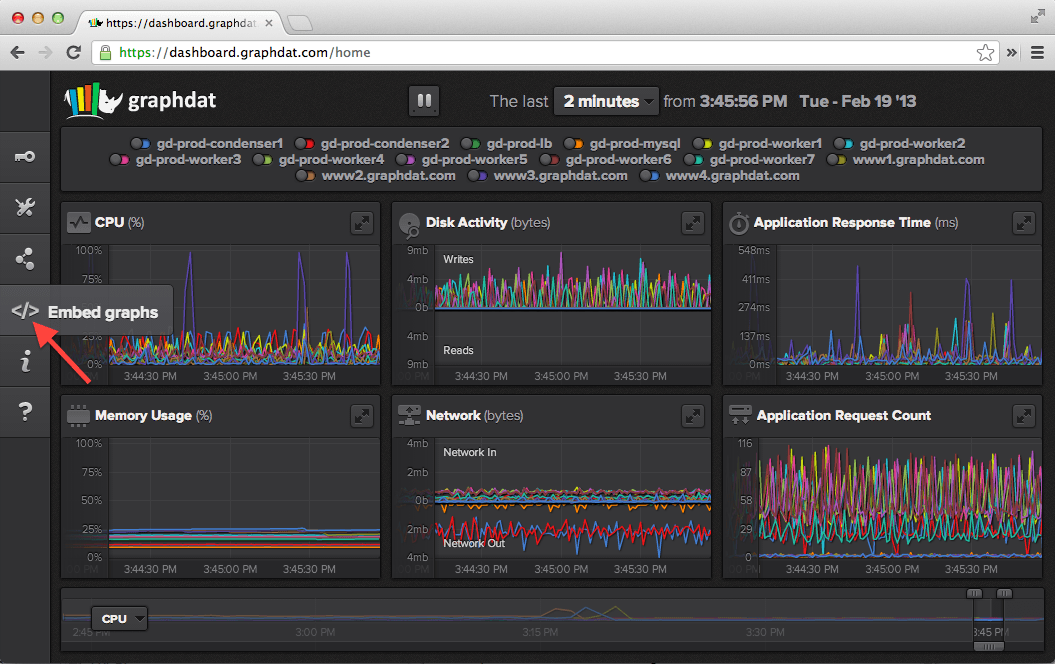This screenshot has width=1055, height=664.
Task: Pause the live dashboard stream
Action: [424, 101]
